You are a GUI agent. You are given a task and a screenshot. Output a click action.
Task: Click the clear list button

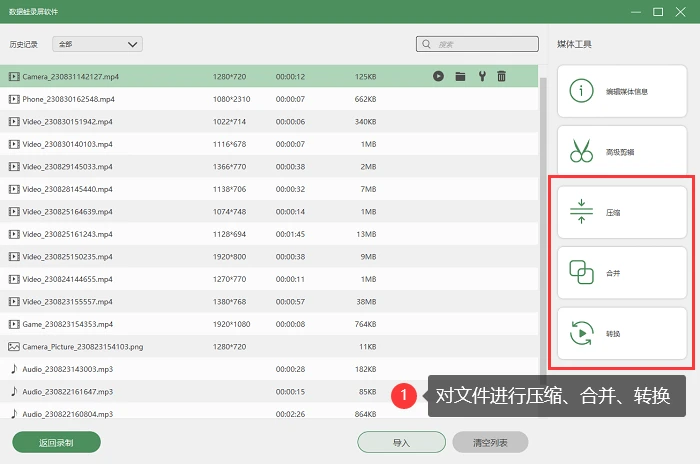(x=490, y=442)
